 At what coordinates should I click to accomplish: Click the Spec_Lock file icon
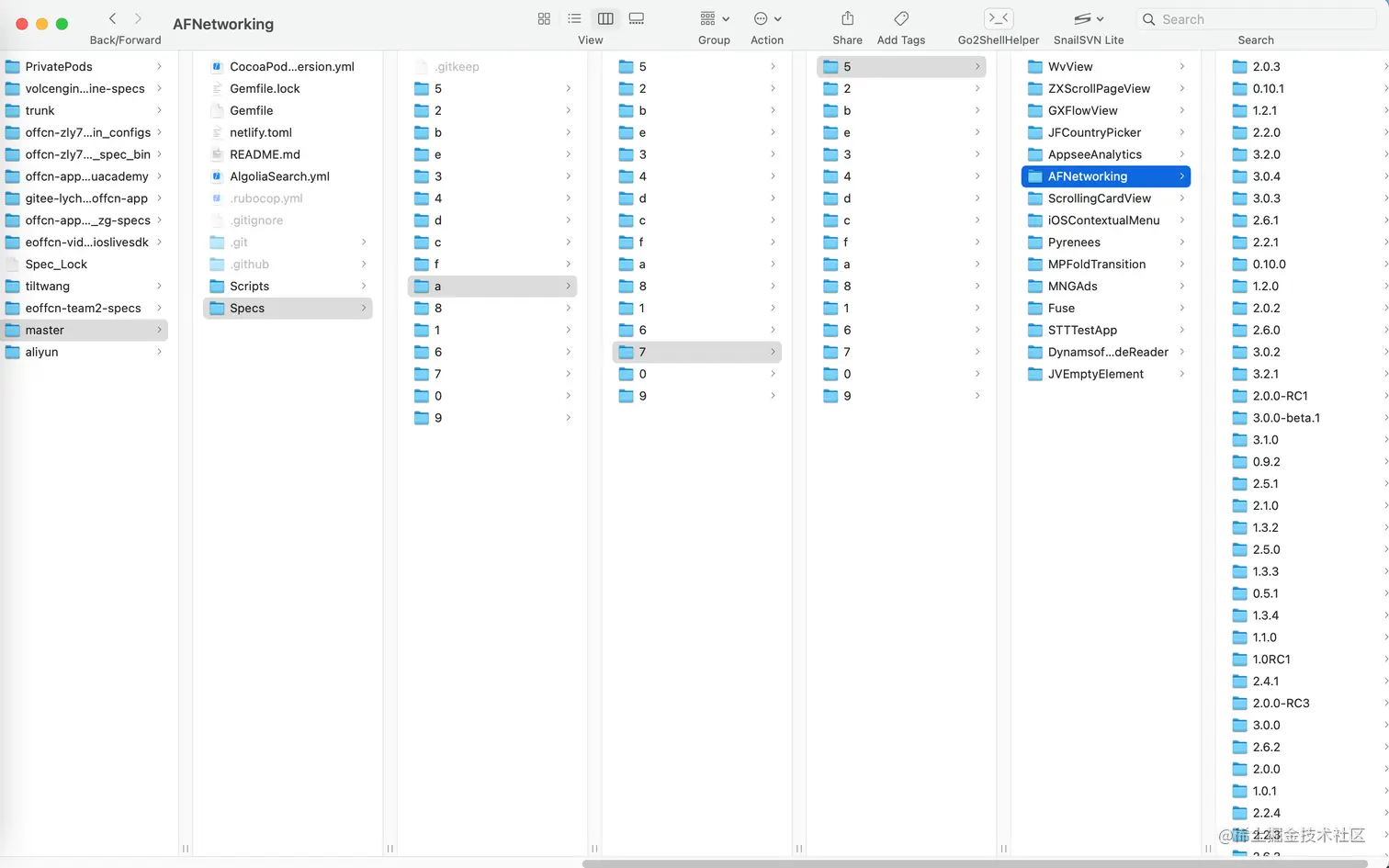13,264
